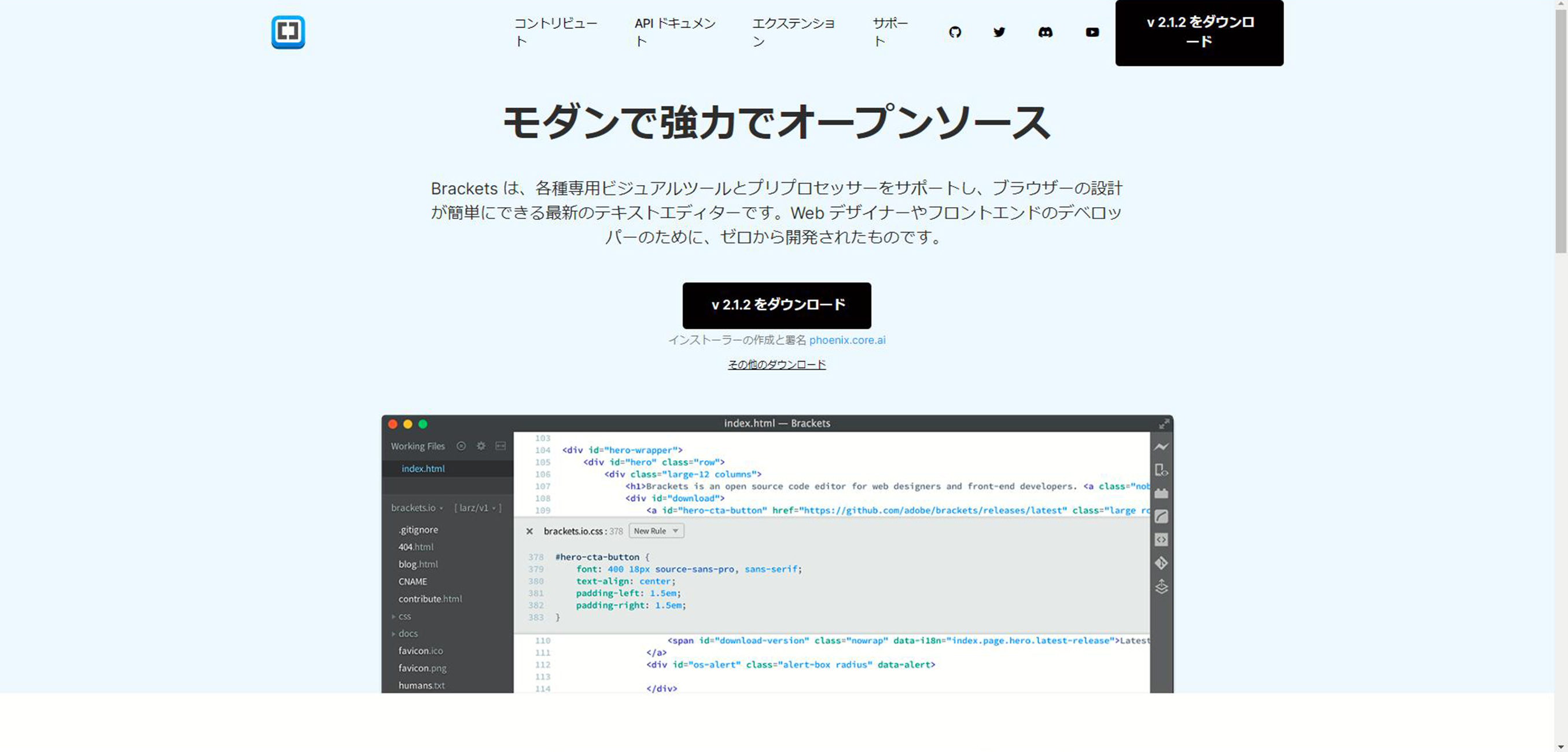Screen dimensions: 1568x752
Task: Open the Extension Manager brick icon
Action: point(1162,494)
